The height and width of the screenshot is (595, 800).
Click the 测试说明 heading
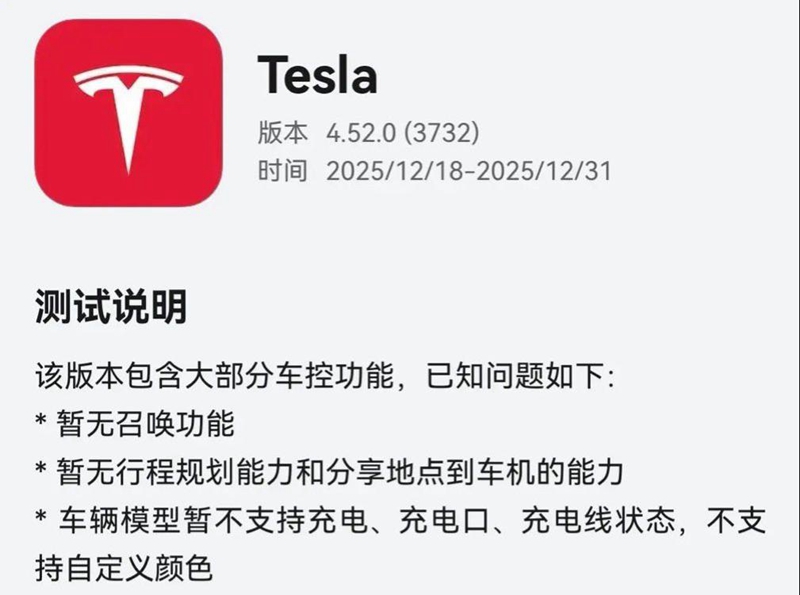pyautogui.click(x=110, y=306)
